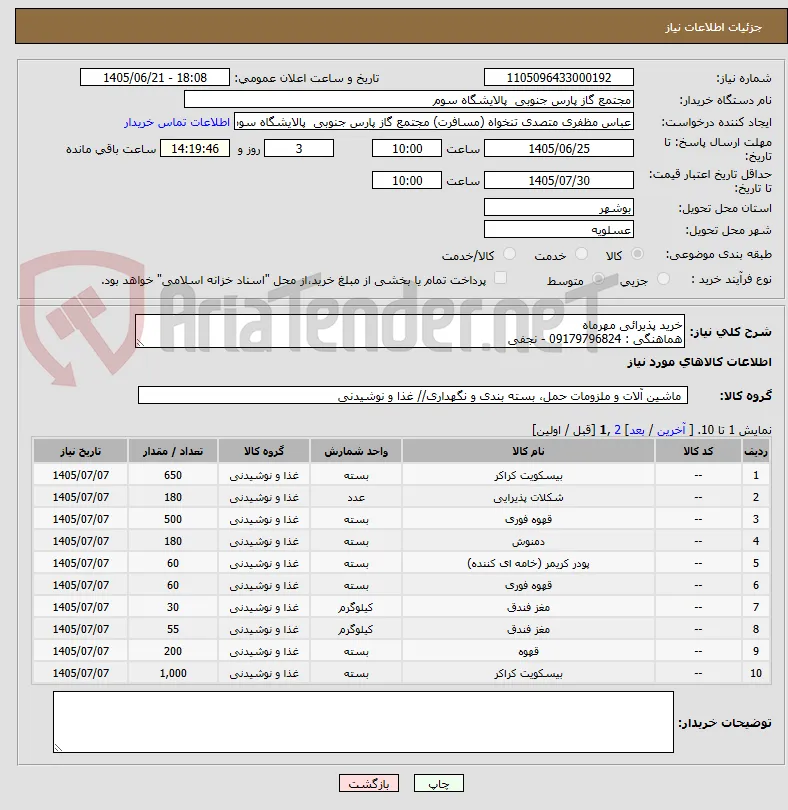The height and width of the screenshot is (810, 788).
Task: Click the quantity cell 30
Action: pos(173,607)
